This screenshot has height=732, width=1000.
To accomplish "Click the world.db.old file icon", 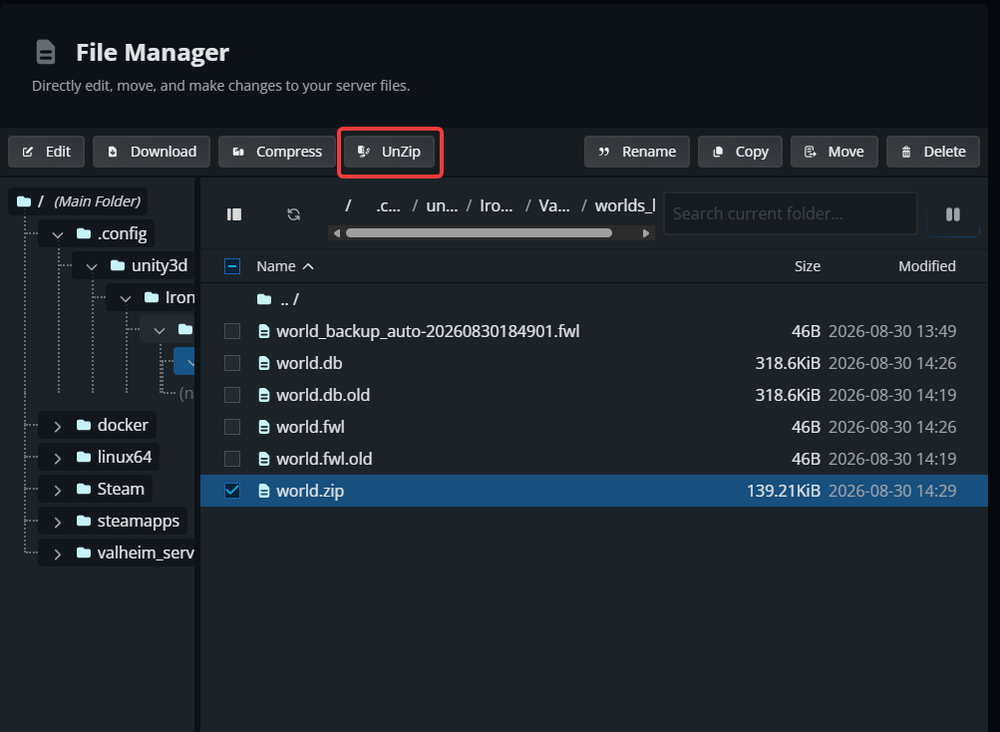I will point(263,395).
